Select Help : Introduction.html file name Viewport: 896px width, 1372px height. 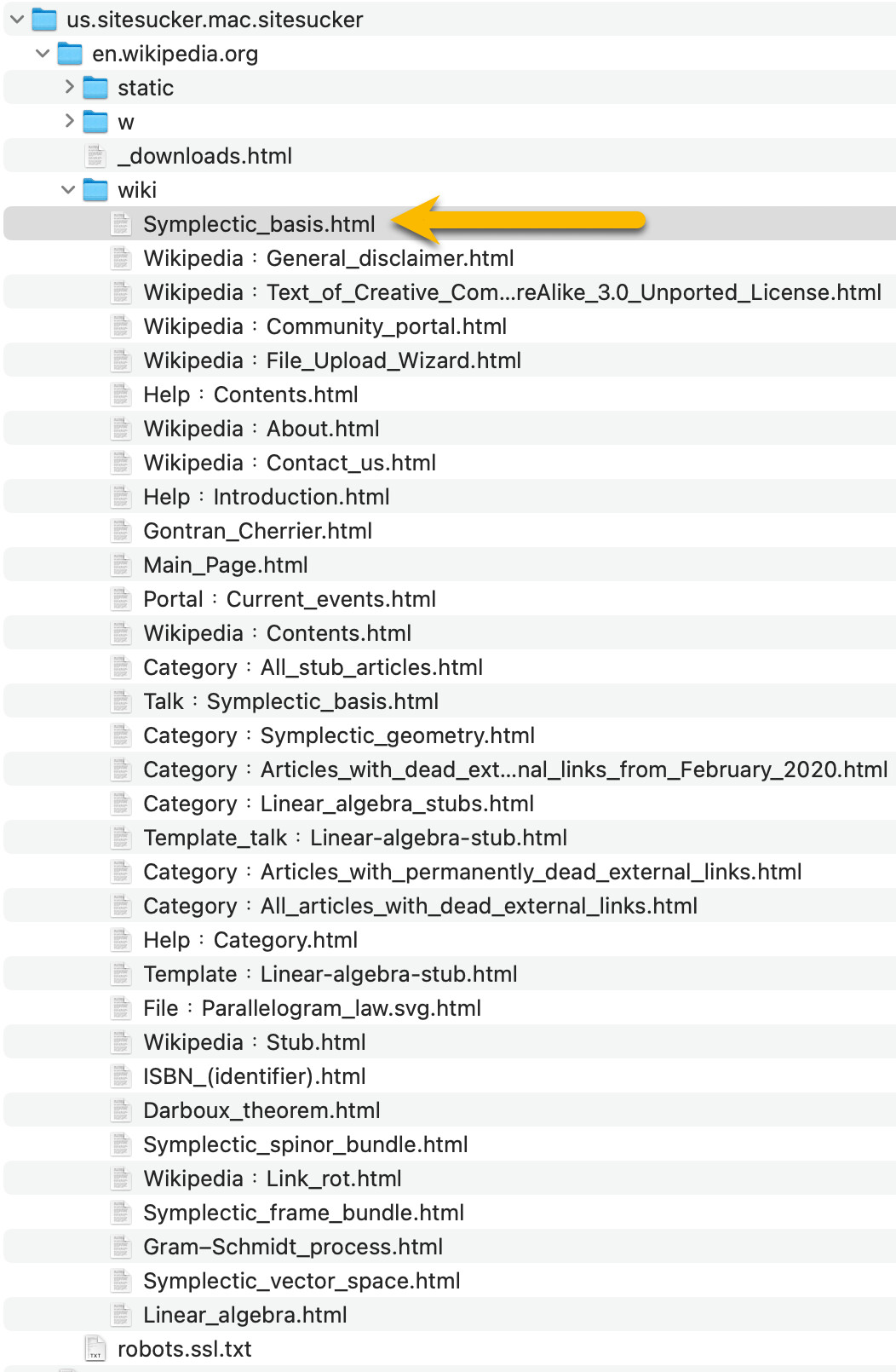tap(267, 497)
